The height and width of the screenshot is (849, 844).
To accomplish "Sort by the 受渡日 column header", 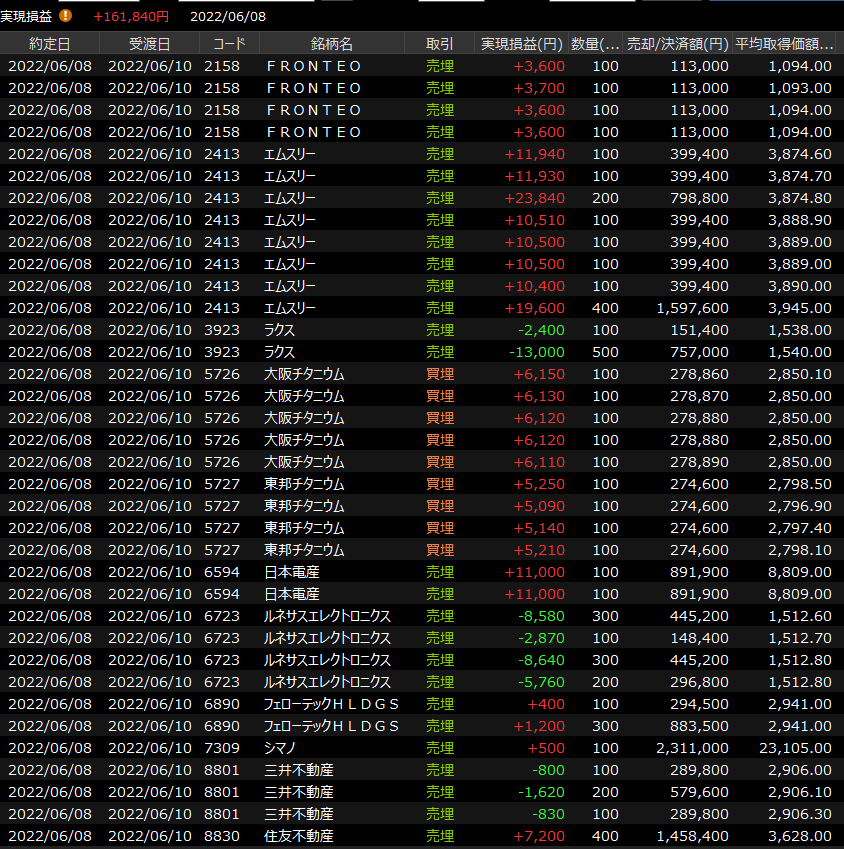I will pyautogui.click(x=149, y=44).
